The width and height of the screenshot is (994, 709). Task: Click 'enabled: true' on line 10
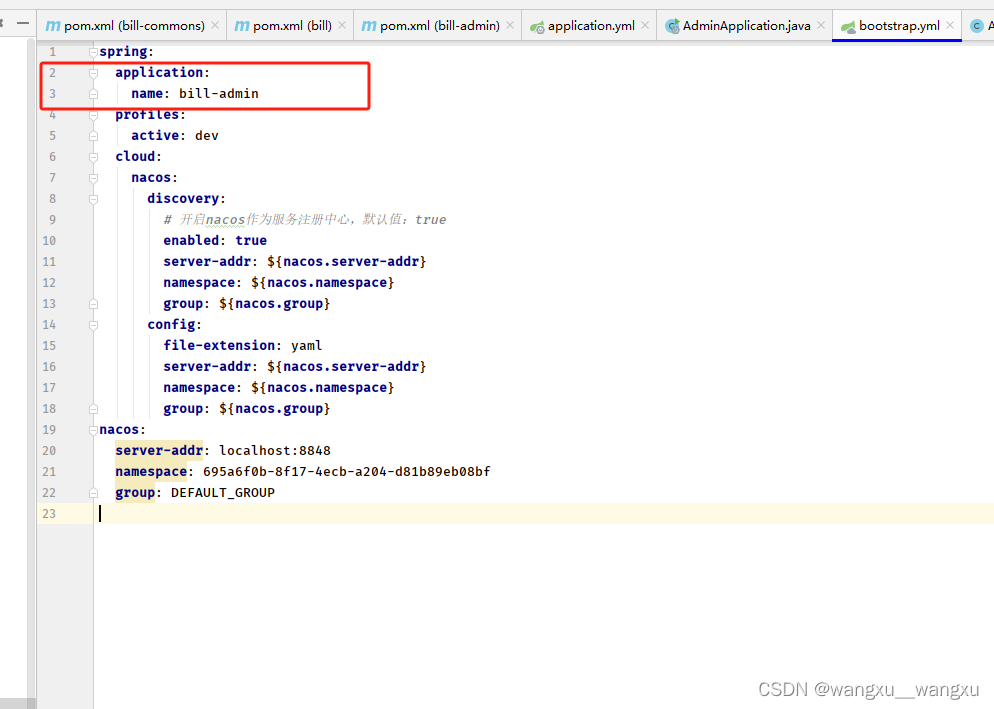pyautogui.click(x=215, y=240)
